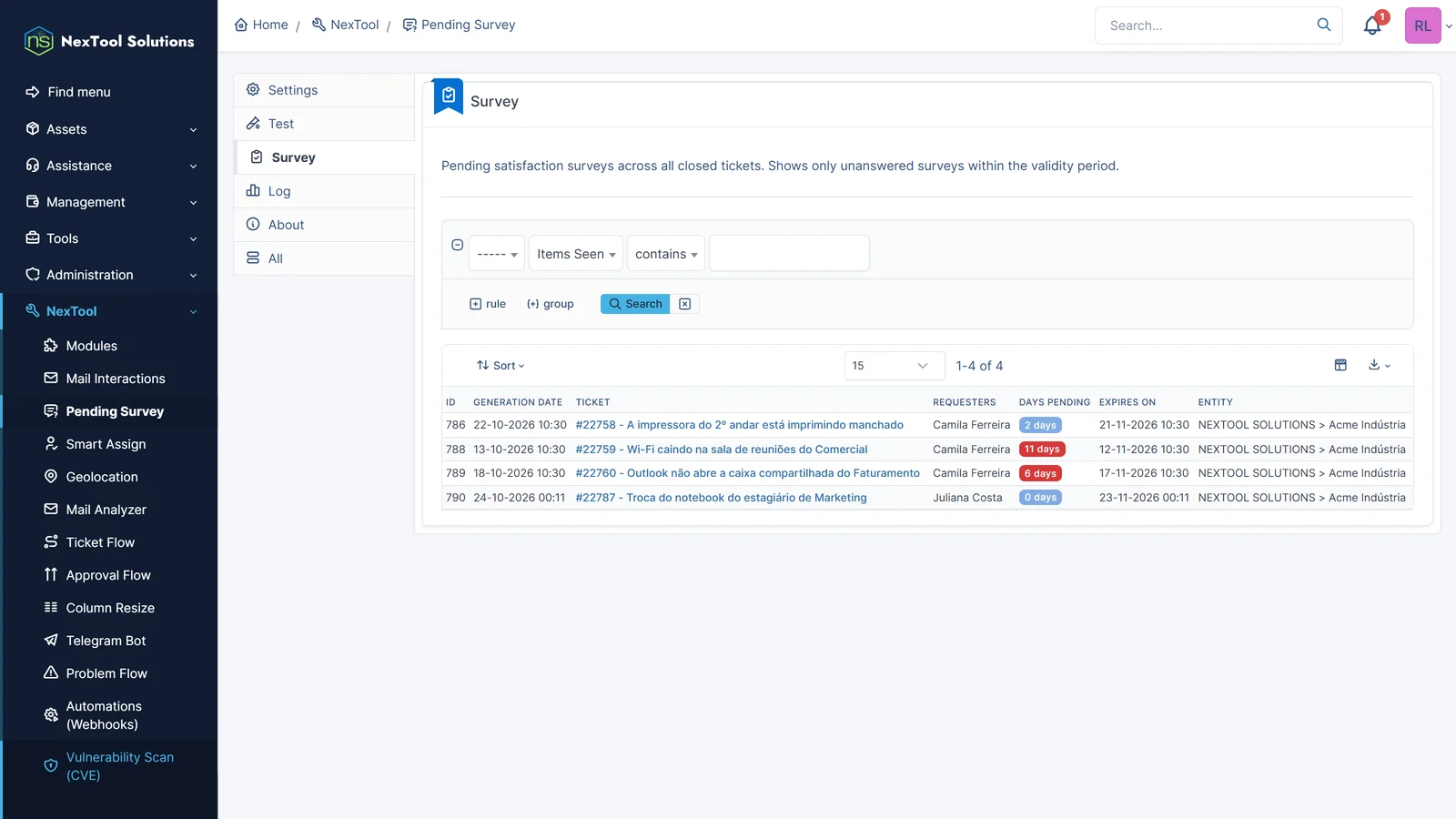Image resolution: width=1456 pixels, height=819 pixels.
Task: Open ticket #22758 about the printer
Action: pyautogui.click(x=739, y=425)
